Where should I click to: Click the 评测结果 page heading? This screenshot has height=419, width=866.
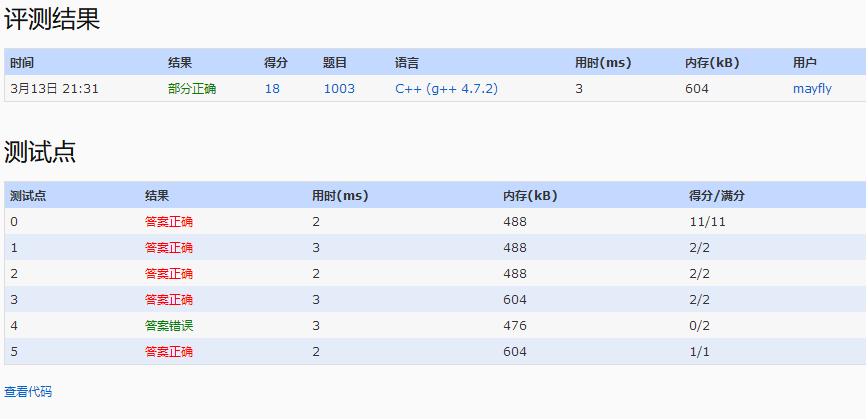(52, 19)
